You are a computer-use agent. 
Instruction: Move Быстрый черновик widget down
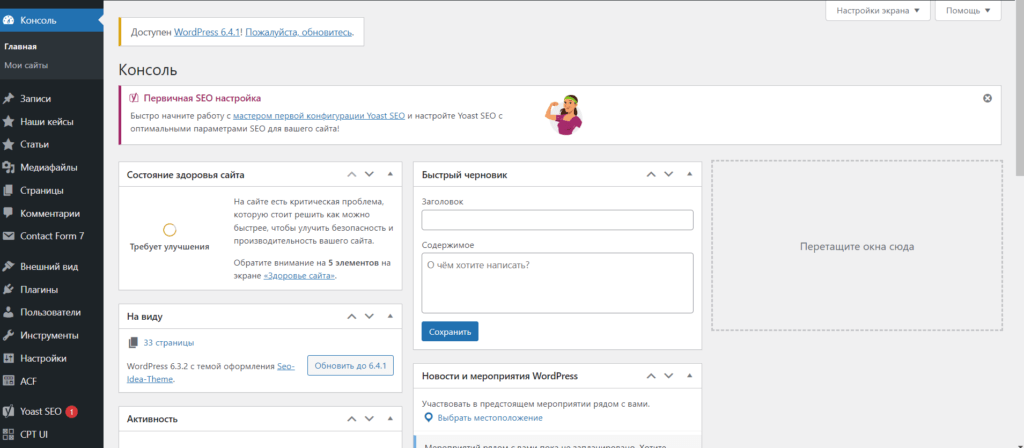(668, 174)
